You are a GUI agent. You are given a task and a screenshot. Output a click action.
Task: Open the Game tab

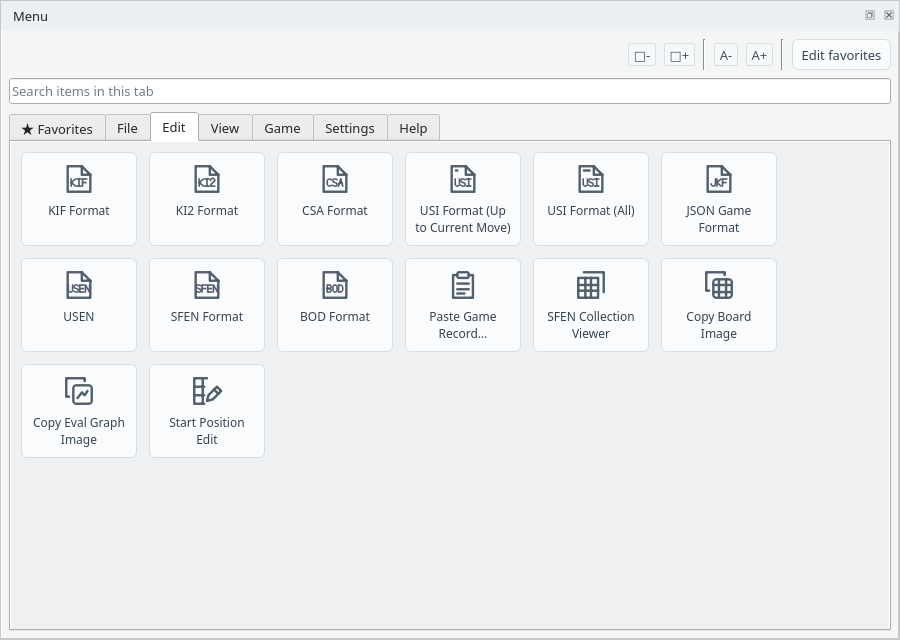coord(282,128)
